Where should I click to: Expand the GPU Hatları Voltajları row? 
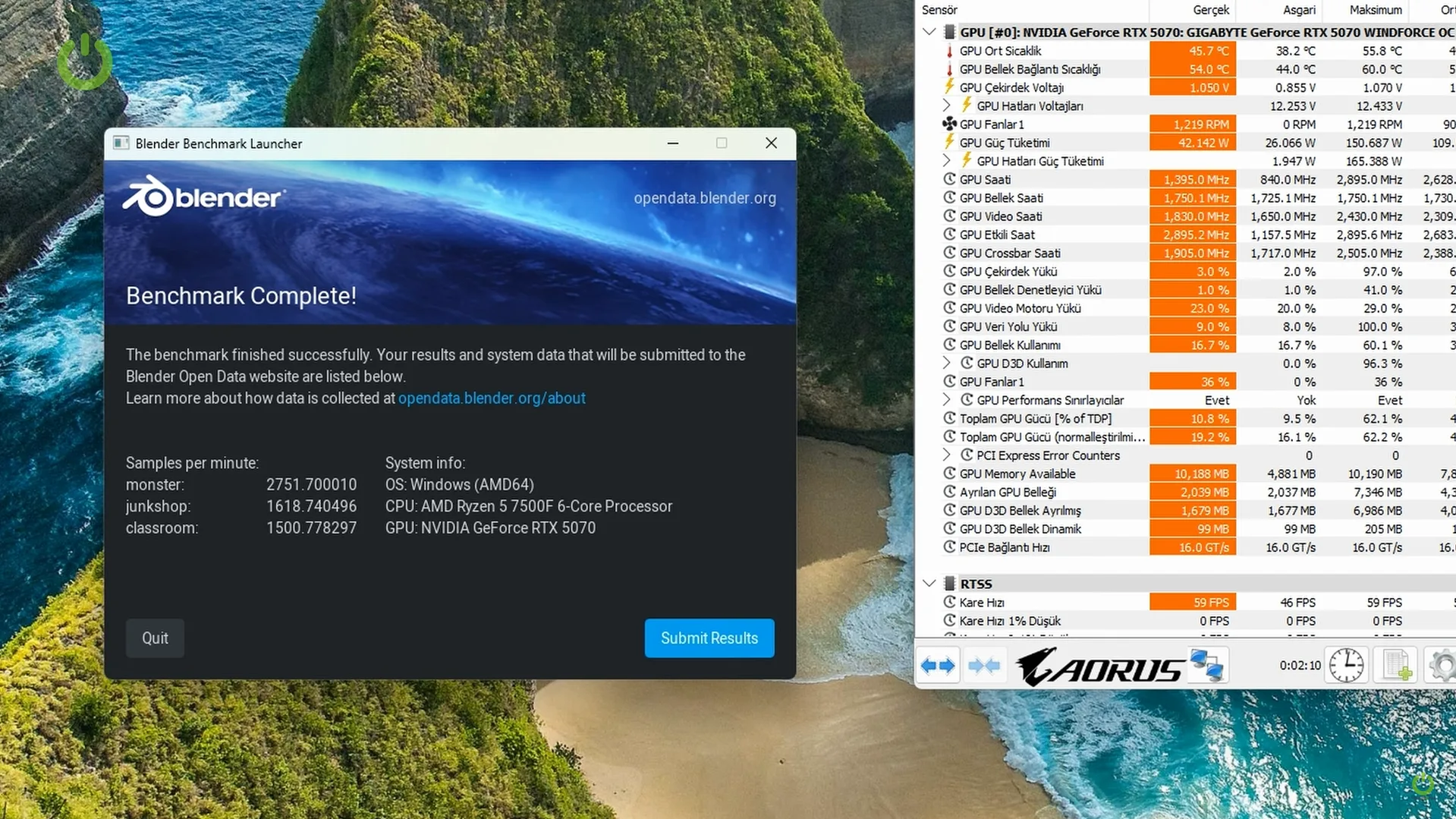tap(946, 106)
